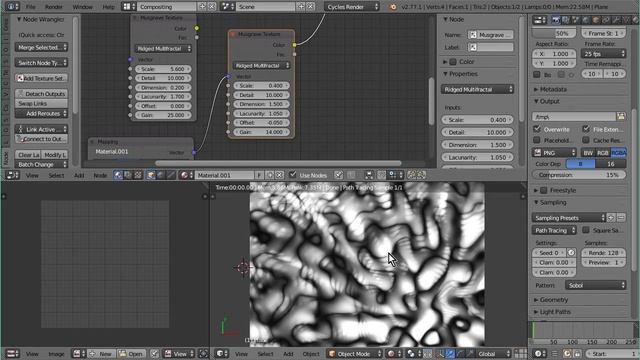
Task: Open the Sobol pattern dropdown
Action: [x=596, y=285]
